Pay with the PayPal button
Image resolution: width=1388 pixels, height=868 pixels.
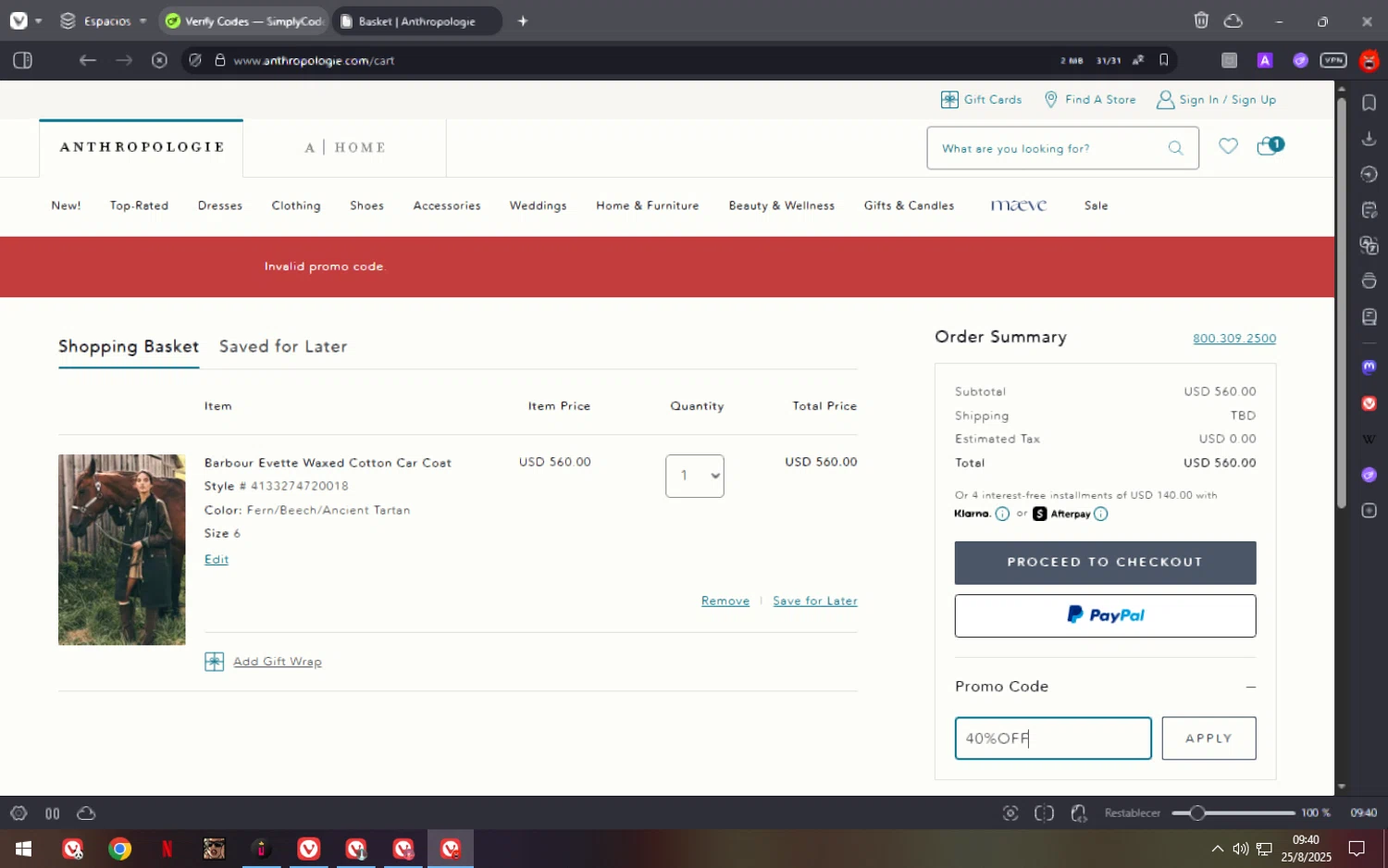(x=1105, y=615)
